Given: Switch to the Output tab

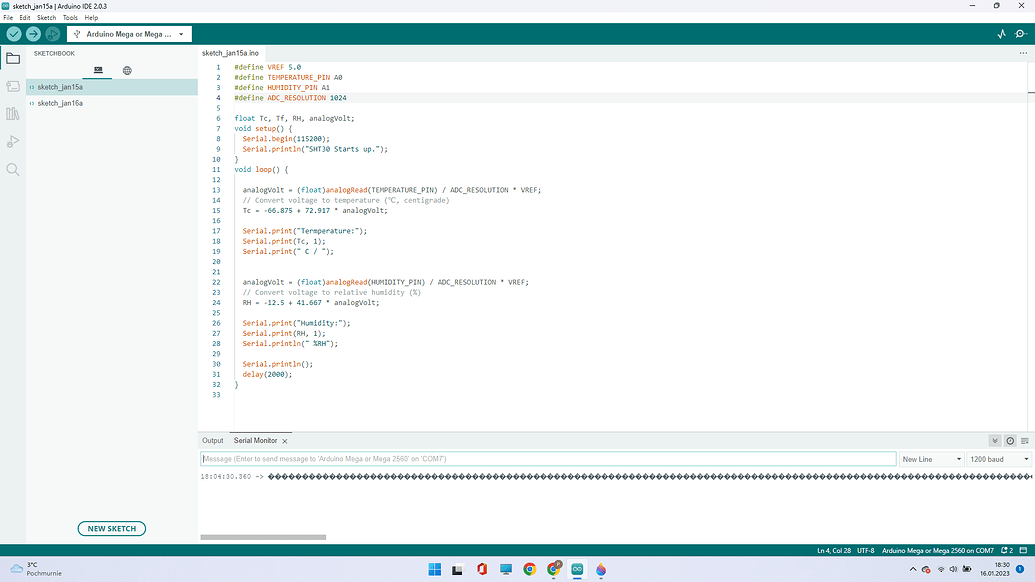Looking at the screenshot, I should 211,440.
